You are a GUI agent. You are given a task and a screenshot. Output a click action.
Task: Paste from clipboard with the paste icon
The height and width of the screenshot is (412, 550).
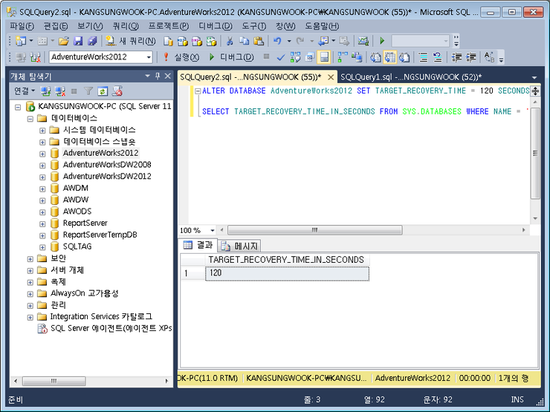[259, 41]
